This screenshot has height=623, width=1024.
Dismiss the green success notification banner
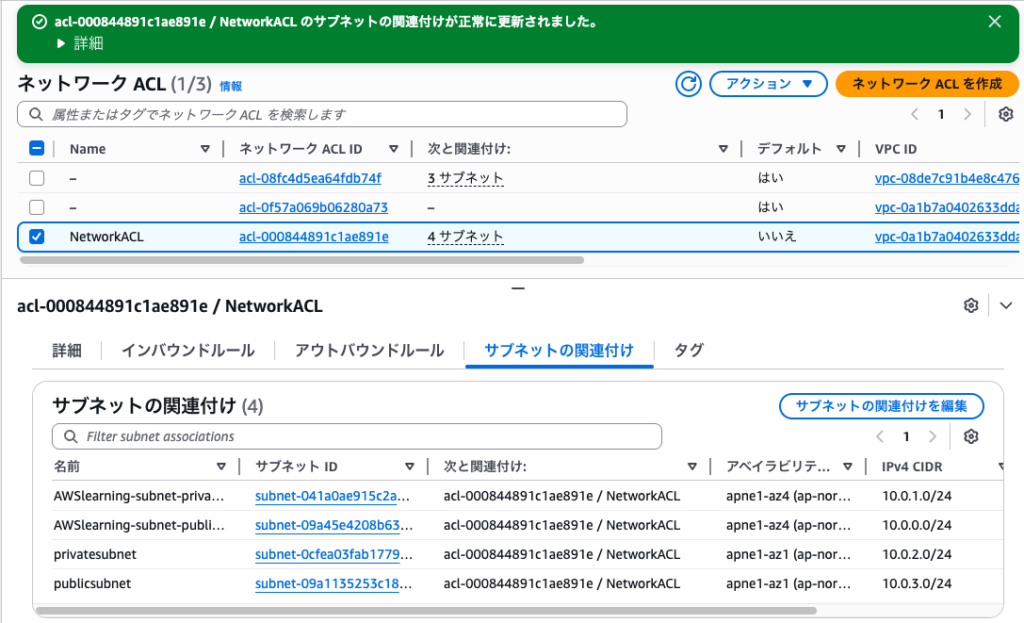click(994, 21)
